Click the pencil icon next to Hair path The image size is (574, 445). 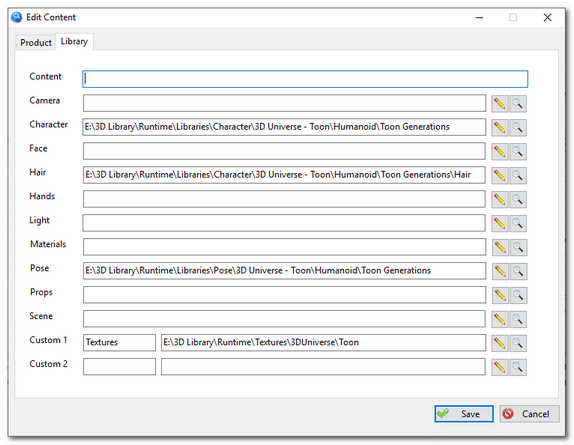coord(500,175)
